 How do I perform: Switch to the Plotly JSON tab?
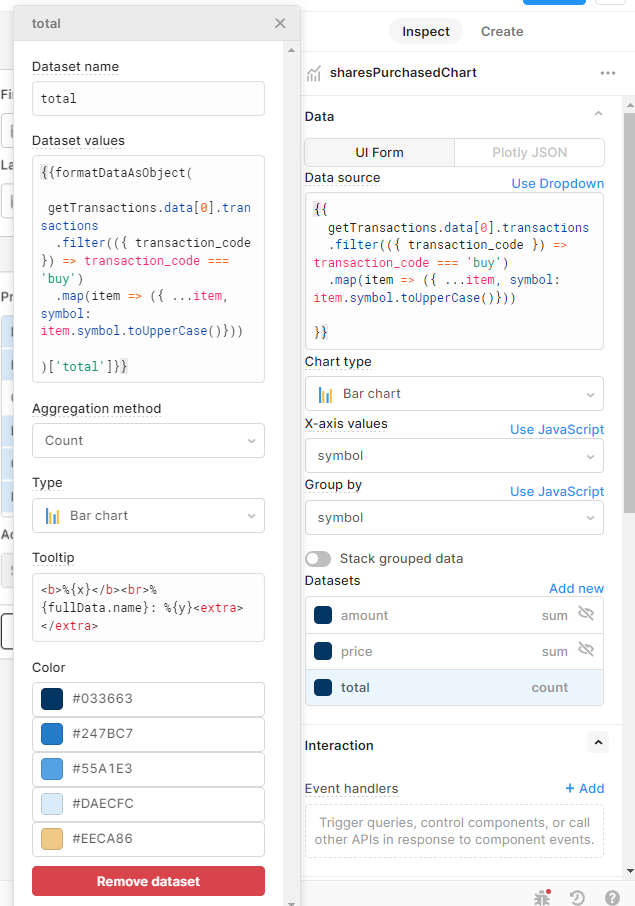point(529,153)
